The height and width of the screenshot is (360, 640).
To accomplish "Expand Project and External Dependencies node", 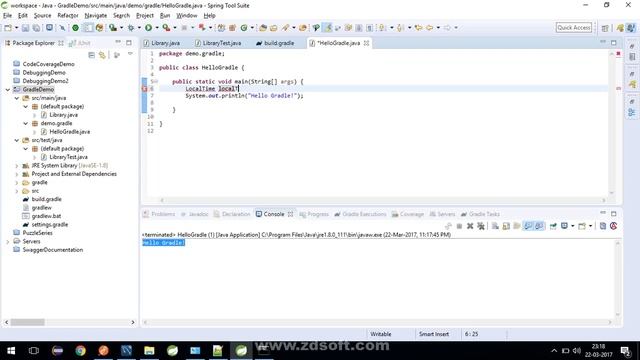I will [17, 174].
